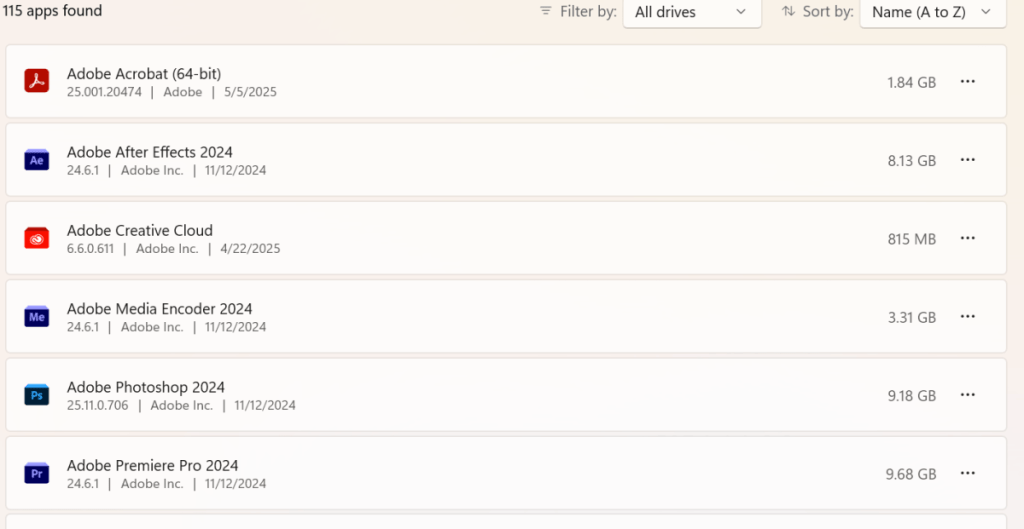
Task: Open more options for Adobe Acrobat
Action: click(x=967, y=82)
